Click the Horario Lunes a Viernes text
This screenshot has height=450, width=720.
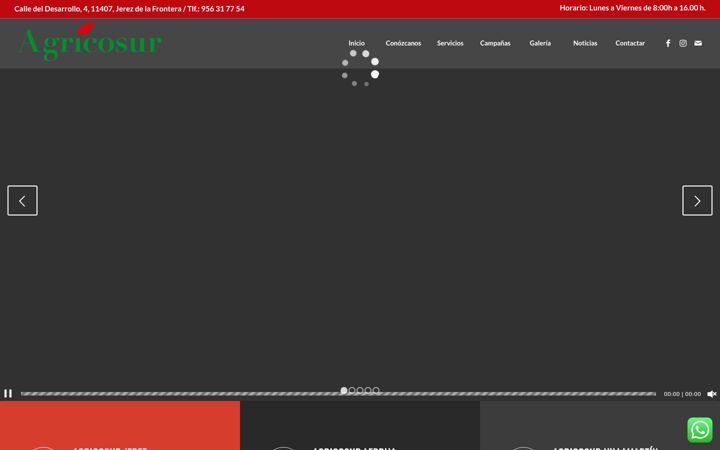632,8
